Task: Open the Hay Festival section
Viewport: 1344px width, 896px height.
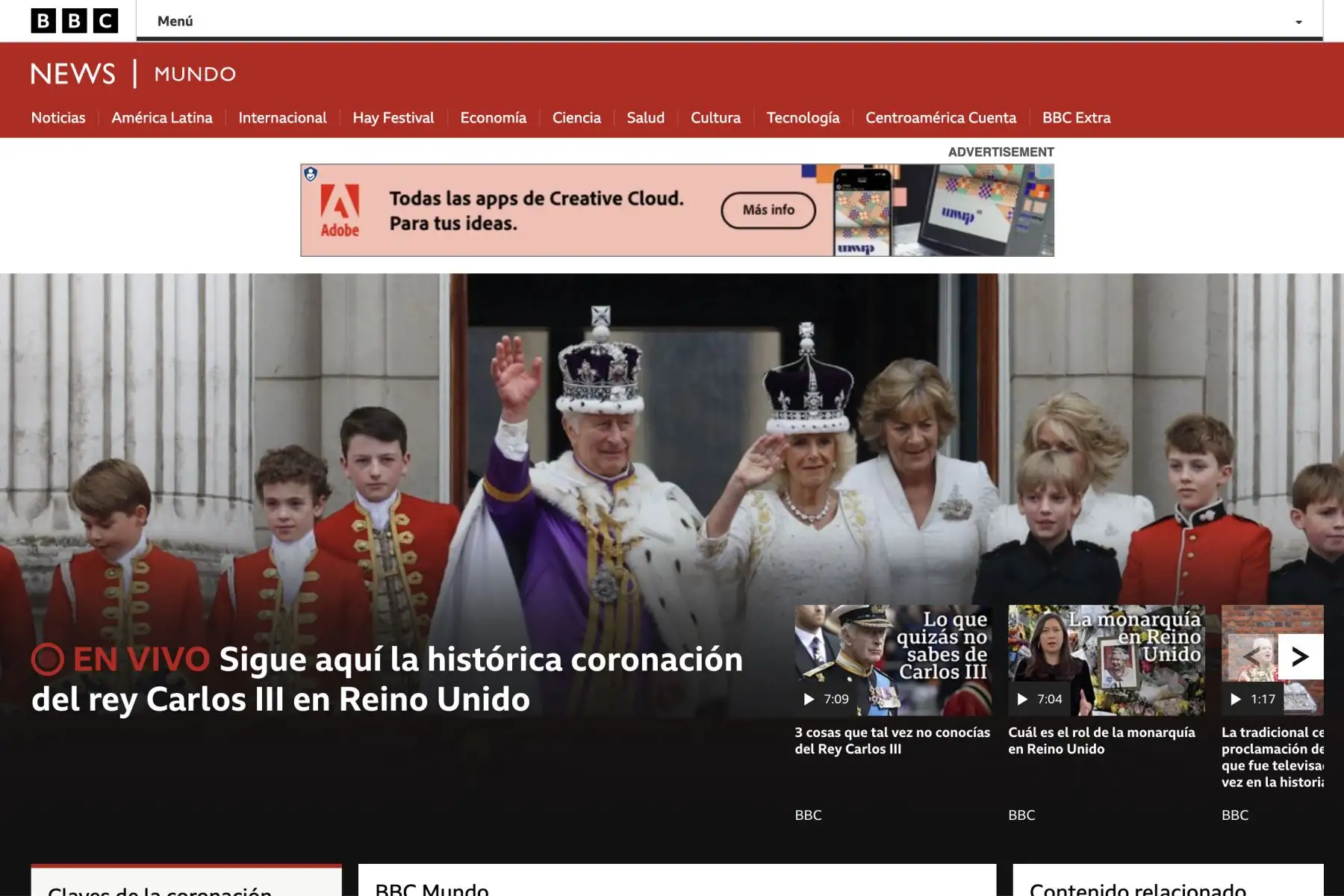Action: (393, 117)
